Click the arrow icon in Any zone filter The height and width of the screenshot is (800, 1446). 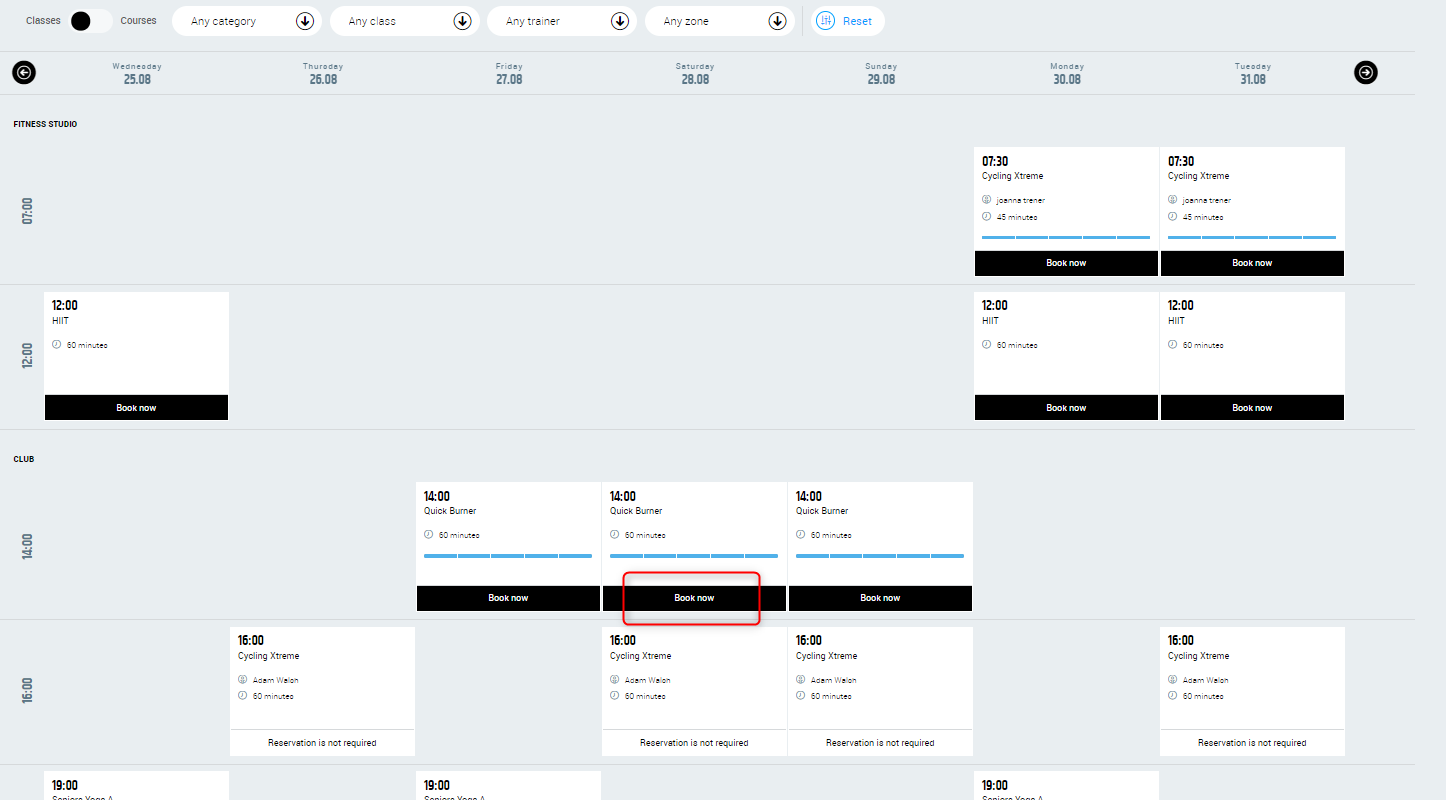[777, 21]
